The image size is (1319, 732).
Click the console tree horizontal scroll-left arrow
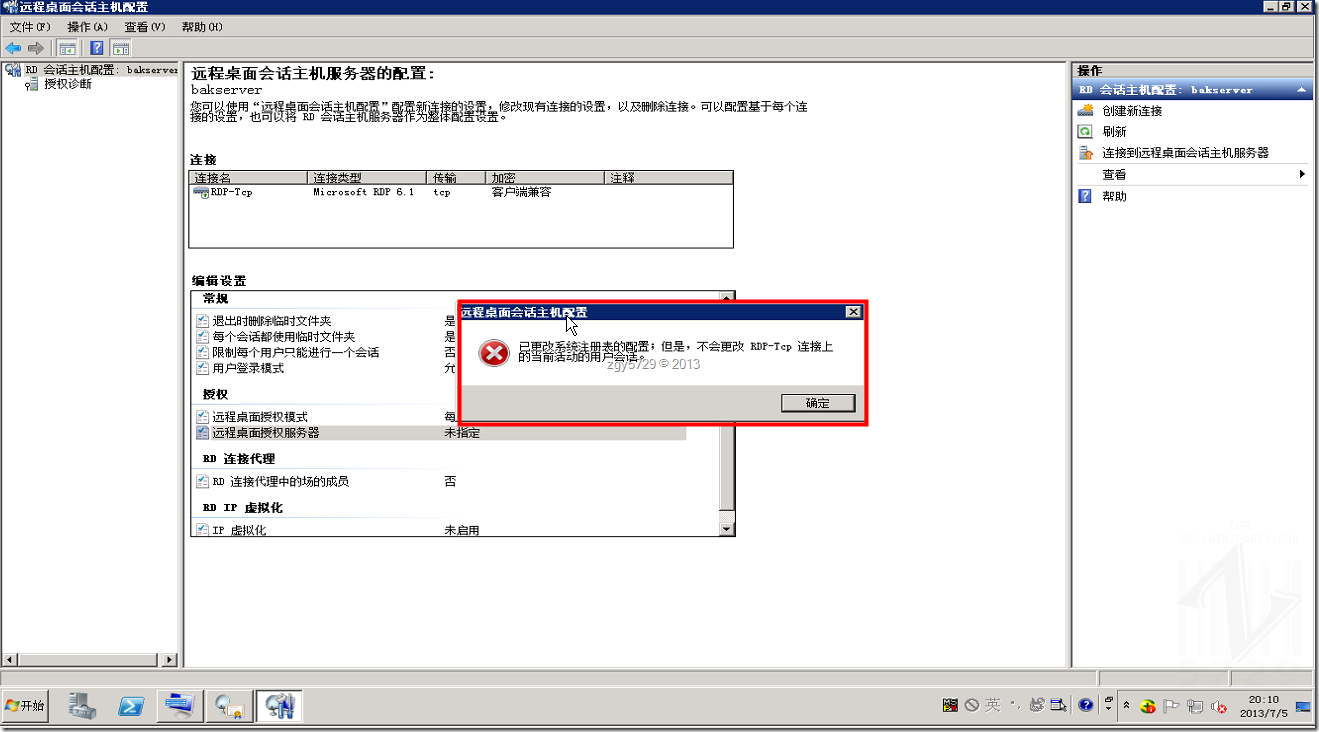pos(11,660)
